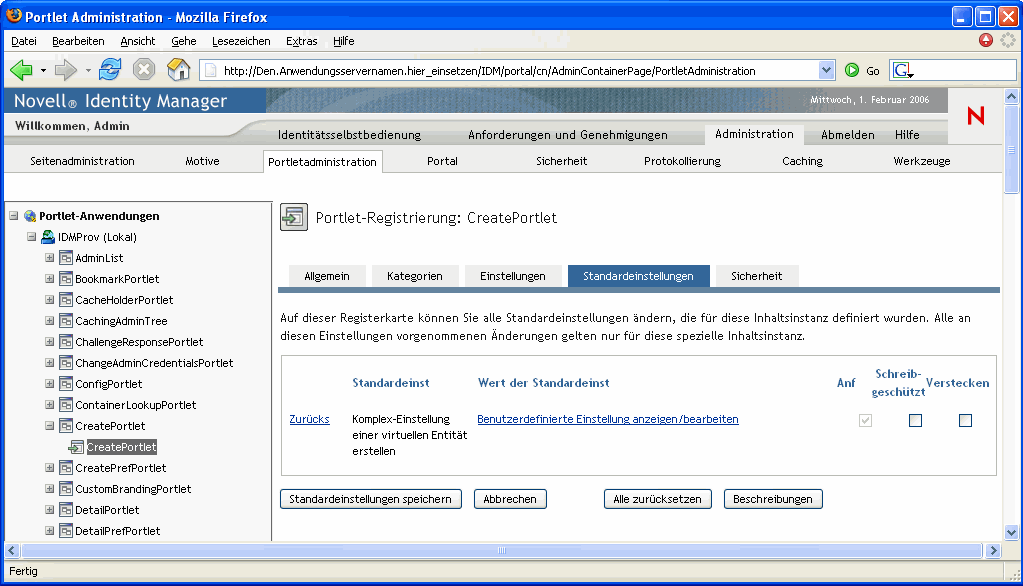This screenshot has height=586, width=1023.
Task: Open the Seitenadministration tab
Action: pyautogui.click(x=82, y=161)
